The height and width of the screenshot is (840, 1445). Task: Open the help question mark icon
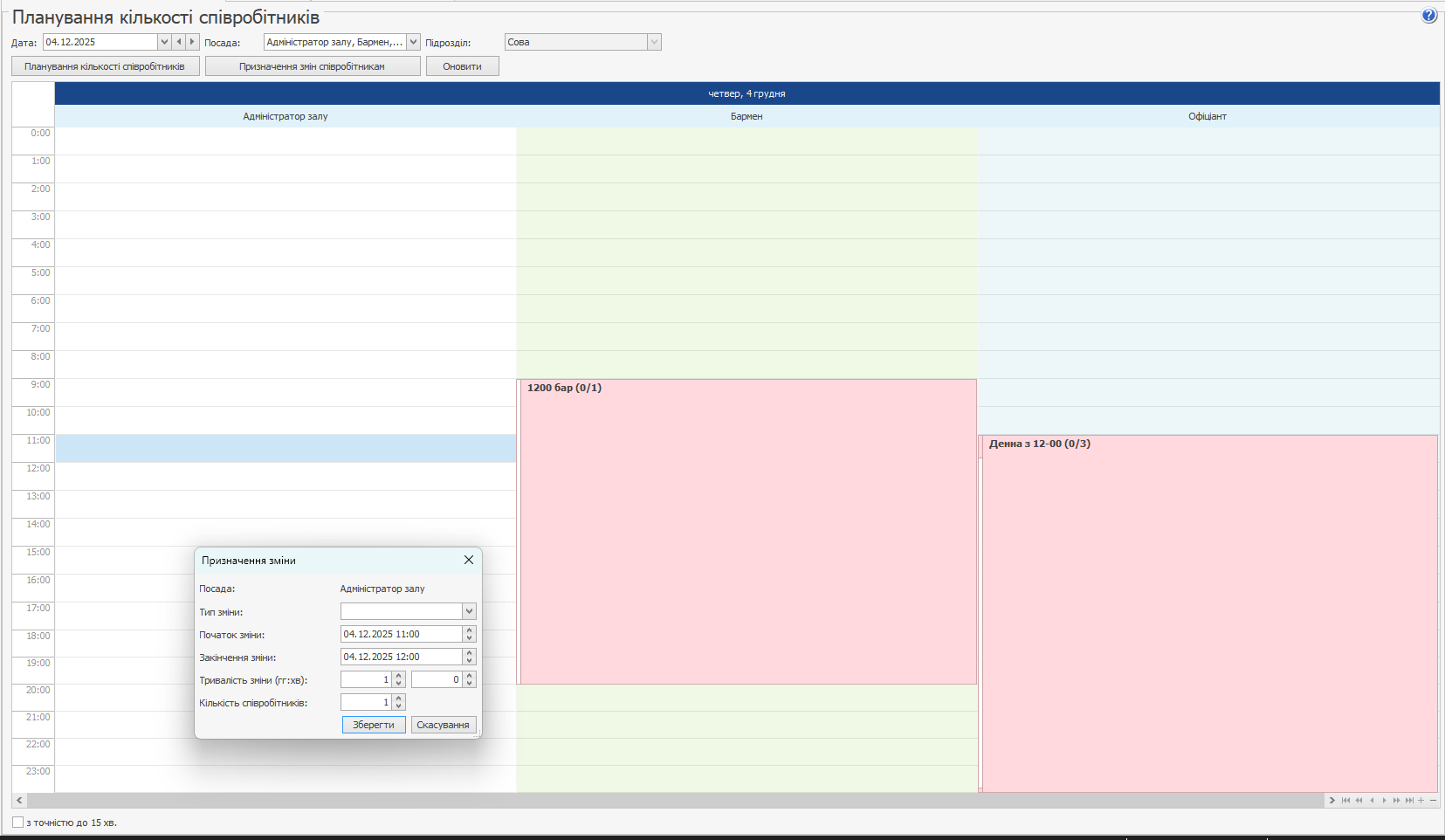click(1428, 16)
